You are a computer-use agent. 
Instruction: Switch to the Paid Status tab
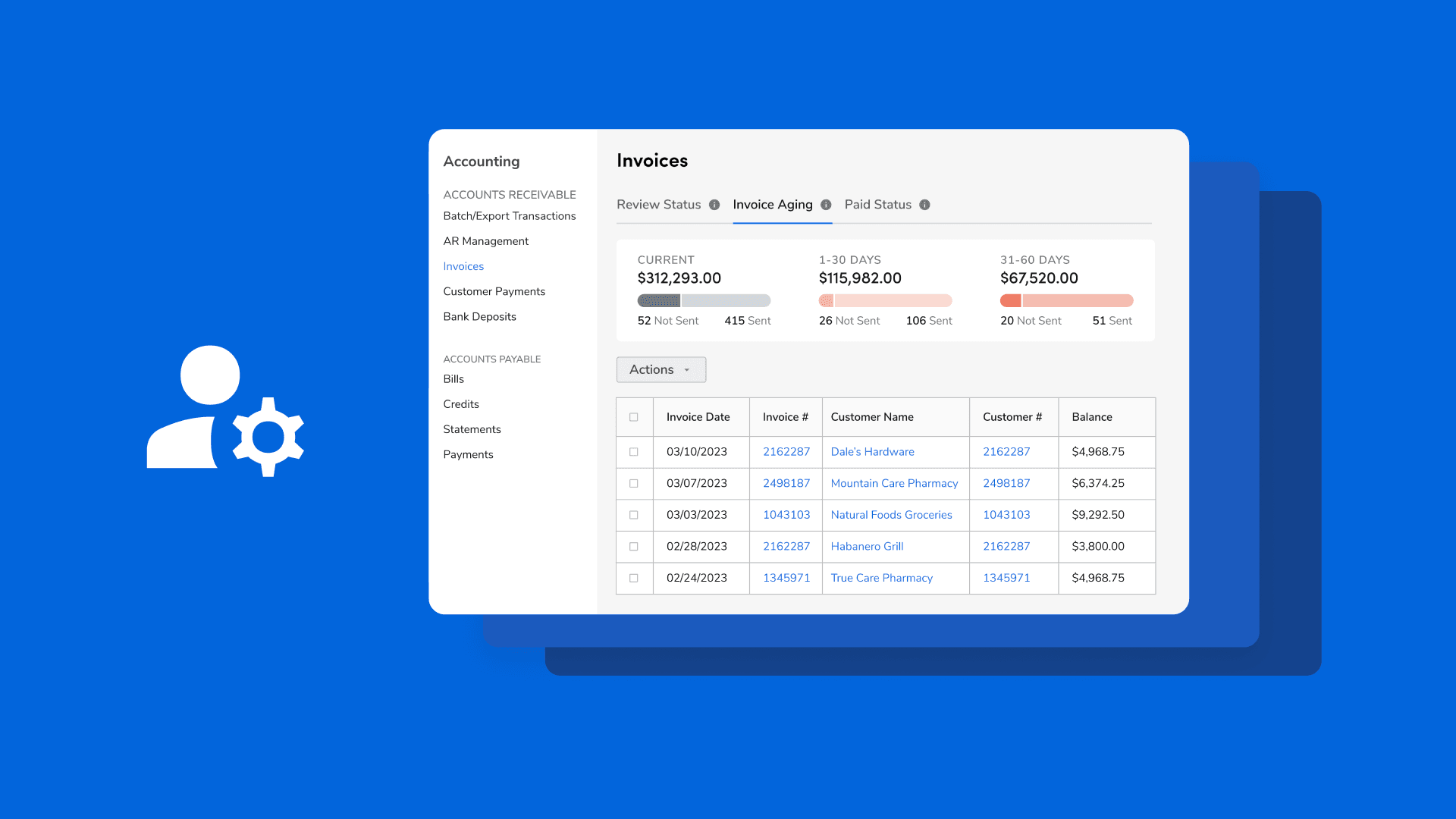[877, 205]
